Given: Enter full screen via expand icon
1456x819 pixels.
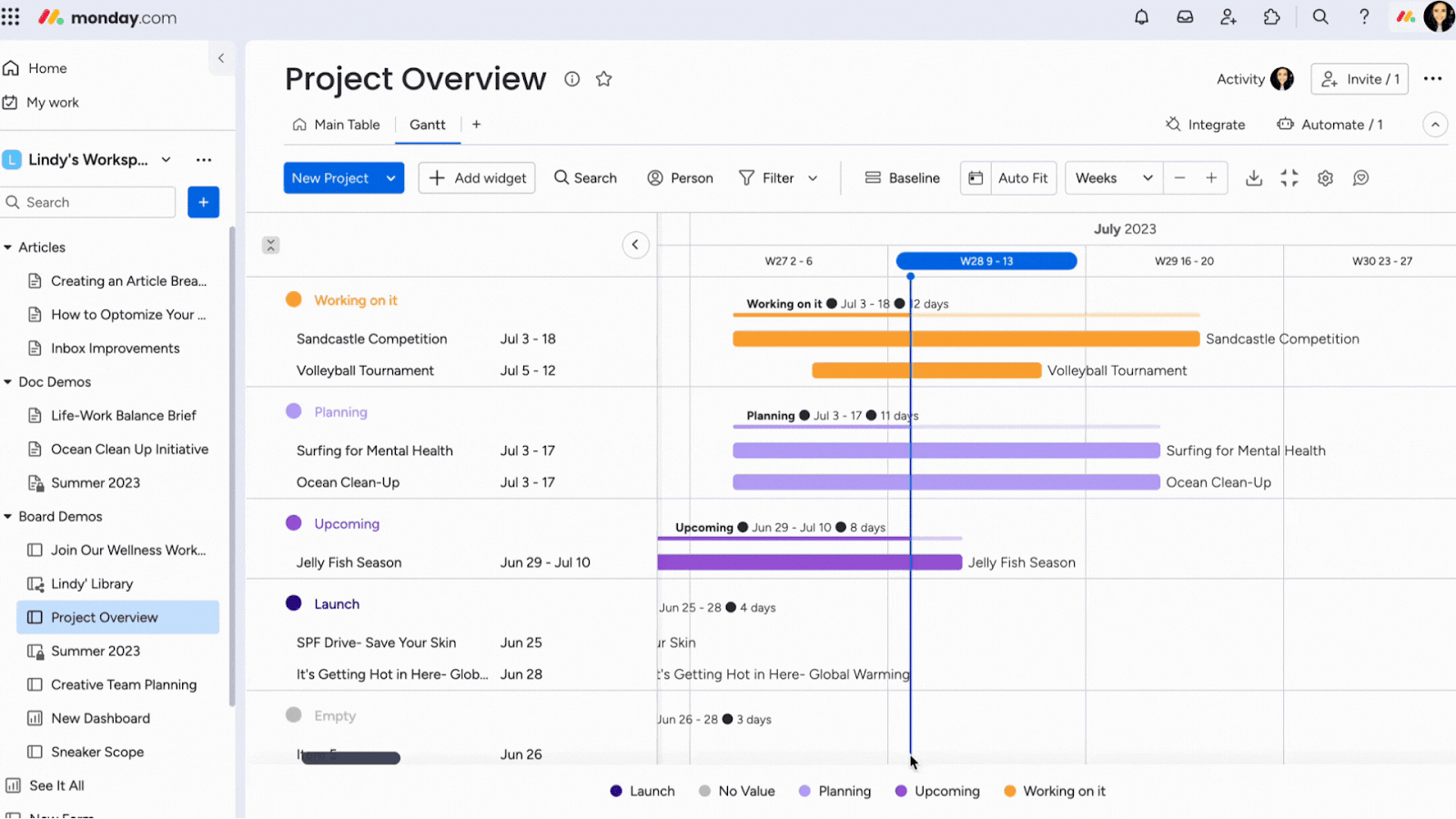Looking at the screenshot, I should click(x=1289, y=177).
